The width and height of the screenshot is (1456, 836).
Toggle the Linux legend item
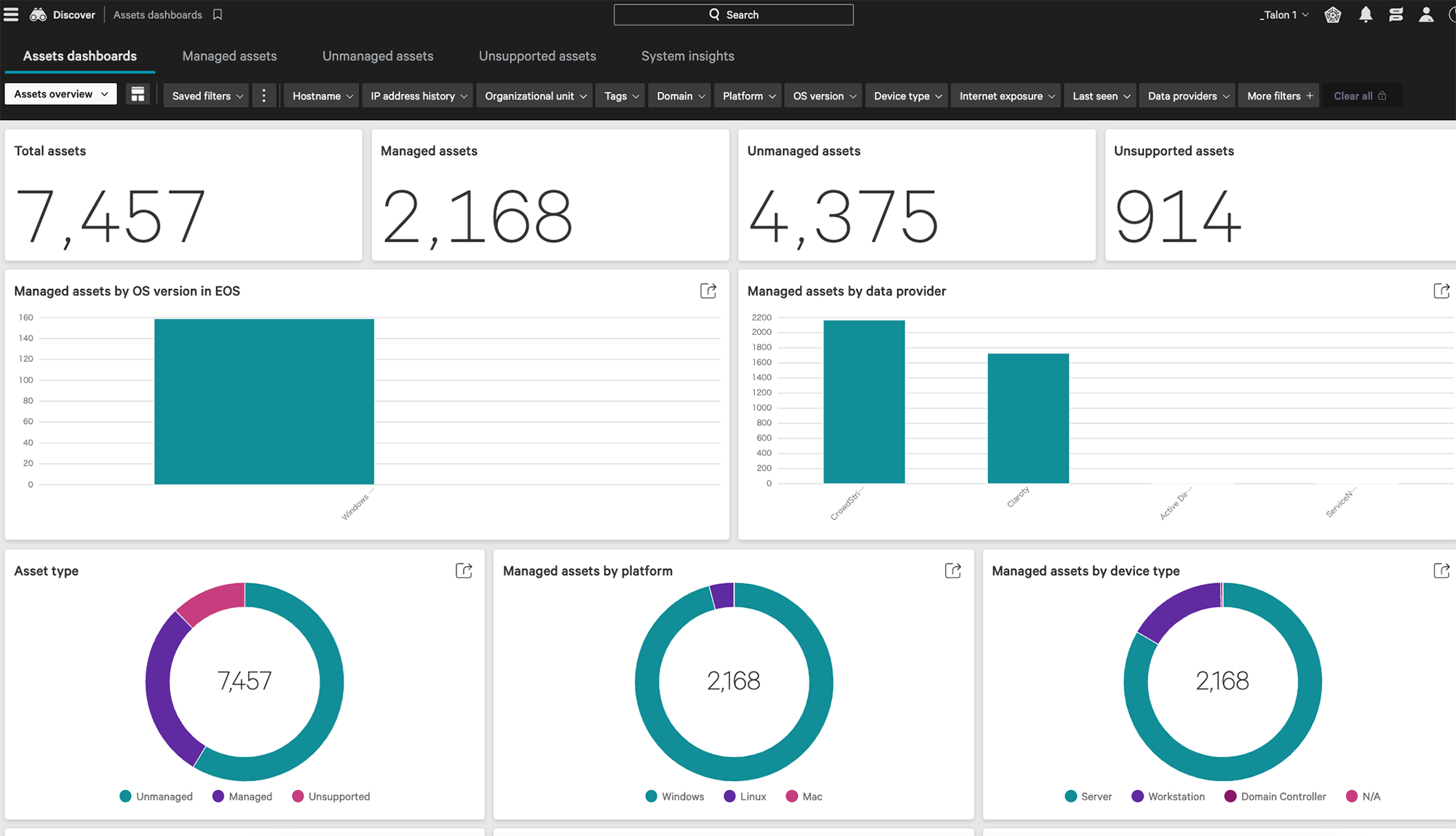pos(745,796)
